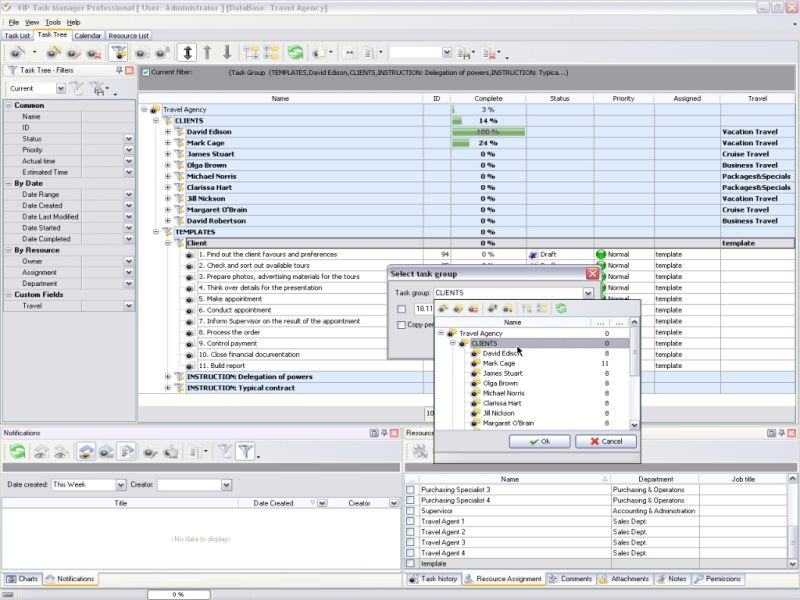Click the expand all tree nodes icon
This screenshot has height=600, width=800.
tap(251, 53)
